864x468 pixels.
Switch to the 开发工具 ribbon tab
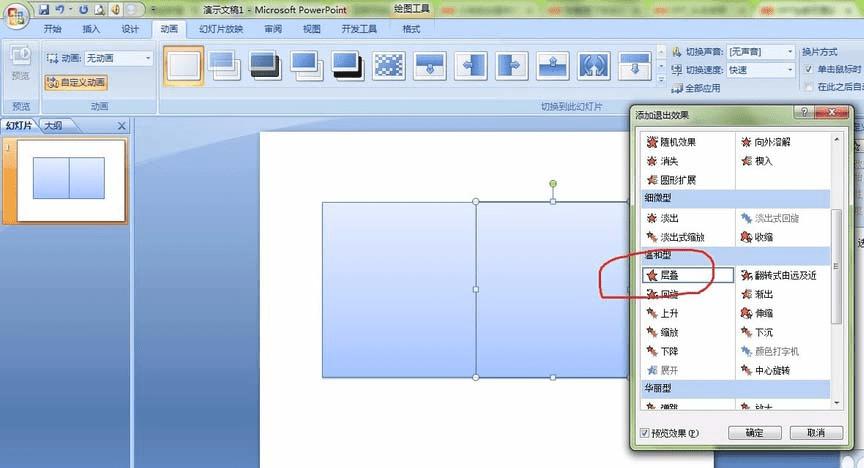(x=359, y=29)
